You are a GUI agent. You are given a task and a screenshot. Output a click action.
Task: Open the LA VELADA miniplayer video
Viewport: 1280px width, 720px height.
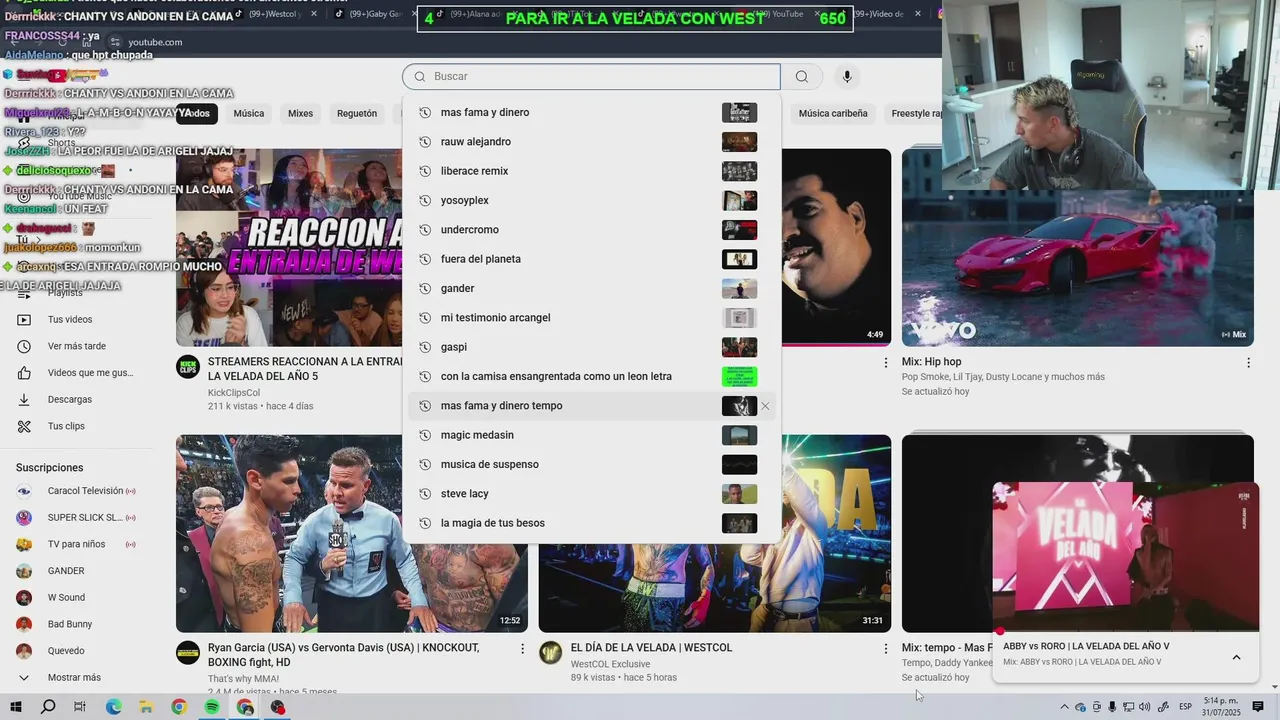pos(1126,556)
